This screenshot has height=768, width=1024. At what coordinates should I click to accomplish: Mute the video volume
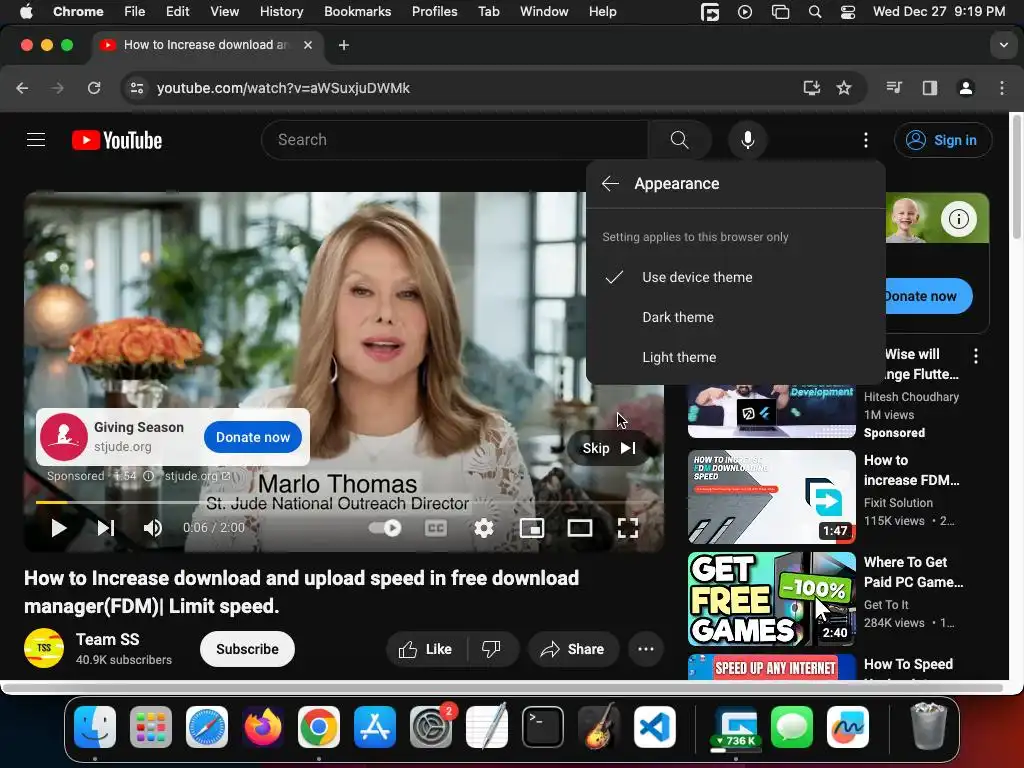(x=152, y=528)
